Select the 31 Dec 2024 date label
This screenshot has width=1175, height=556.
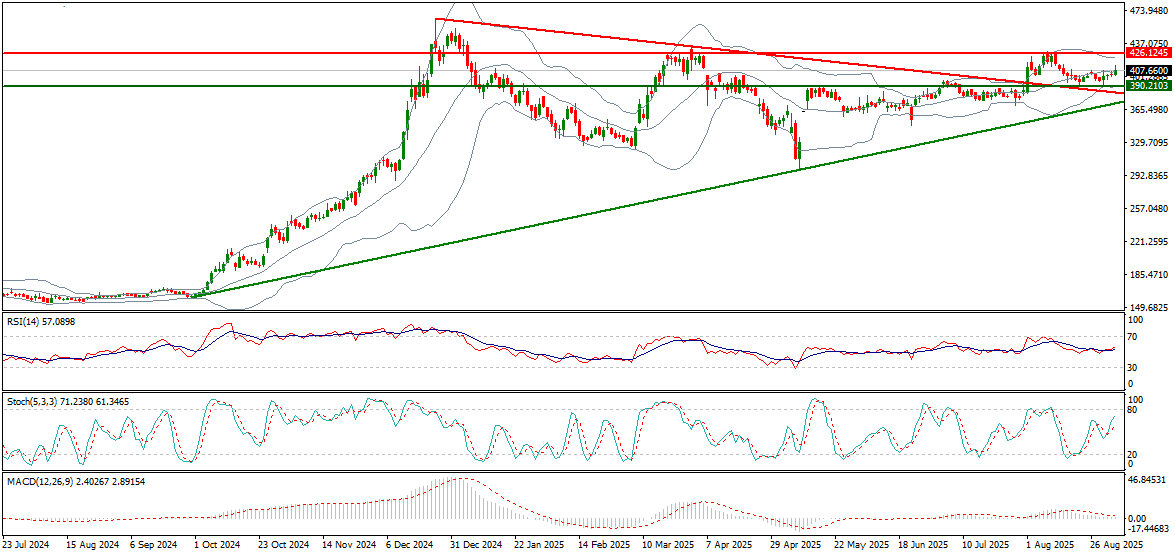(x=473, y=546)
